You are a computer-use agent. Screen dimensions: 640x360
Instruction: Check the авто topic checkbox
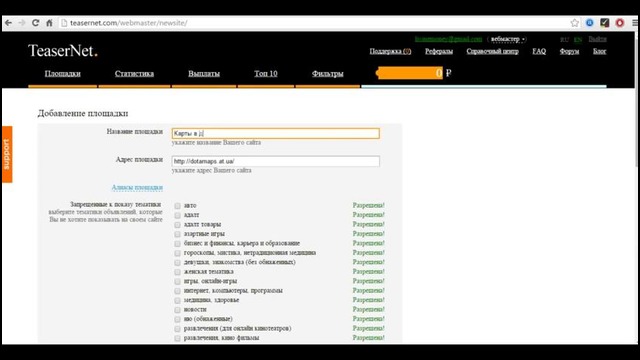178,206
